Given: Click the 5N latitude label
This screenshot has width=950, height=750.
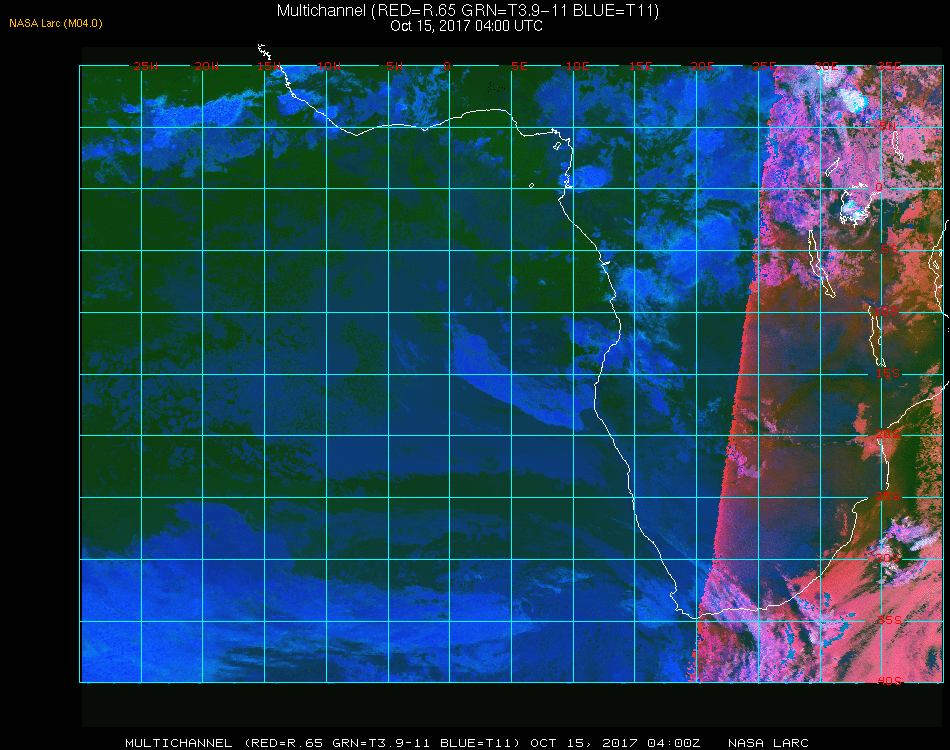Looking at the screenshot, I should tap(887, 126).
